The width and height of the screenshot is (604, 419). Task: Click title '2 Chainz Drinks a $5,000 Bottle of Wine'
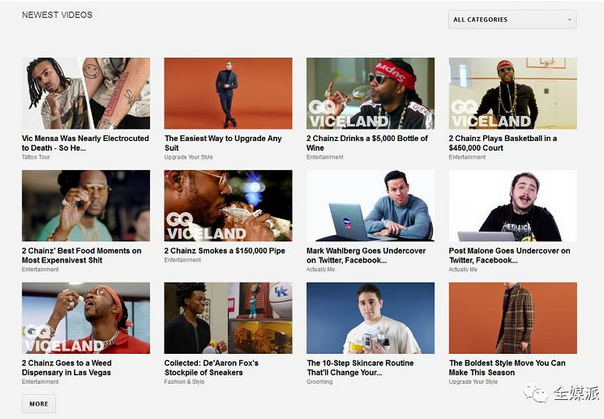tap(367, 143)
